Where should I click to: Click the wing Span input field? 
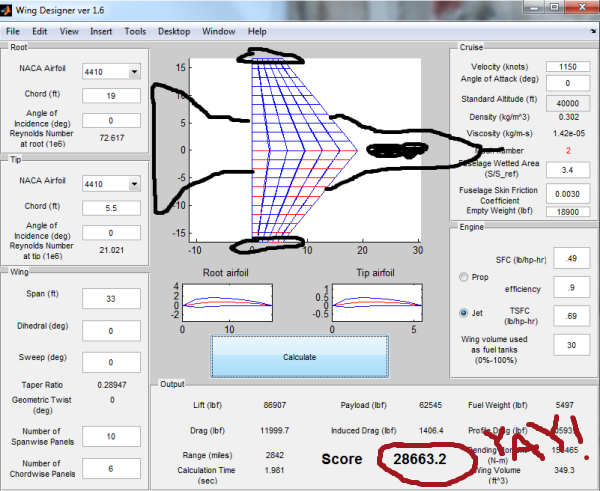110,298
